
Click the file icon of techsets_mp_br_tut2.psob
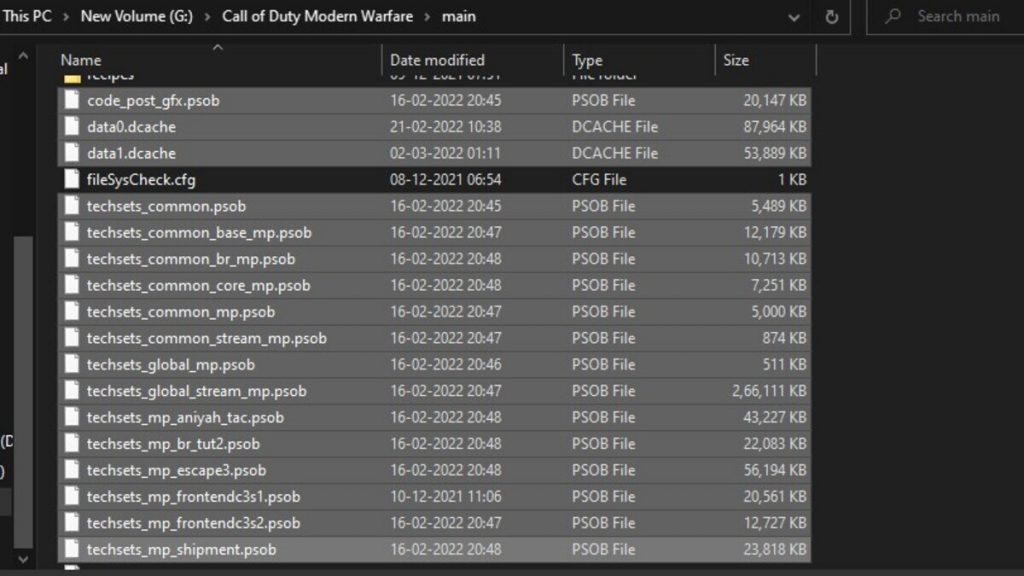point(72,443)
